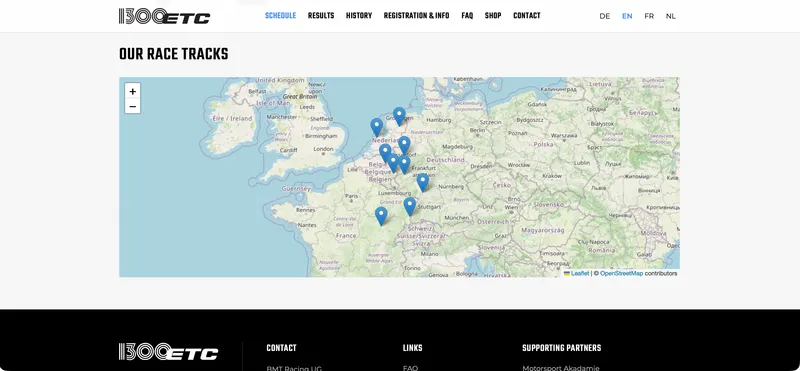Viewport: 800px width, 371px height.
Task: Click the 'Paris' label on the map
Action: pyautogui.click(x=351, y=196)
